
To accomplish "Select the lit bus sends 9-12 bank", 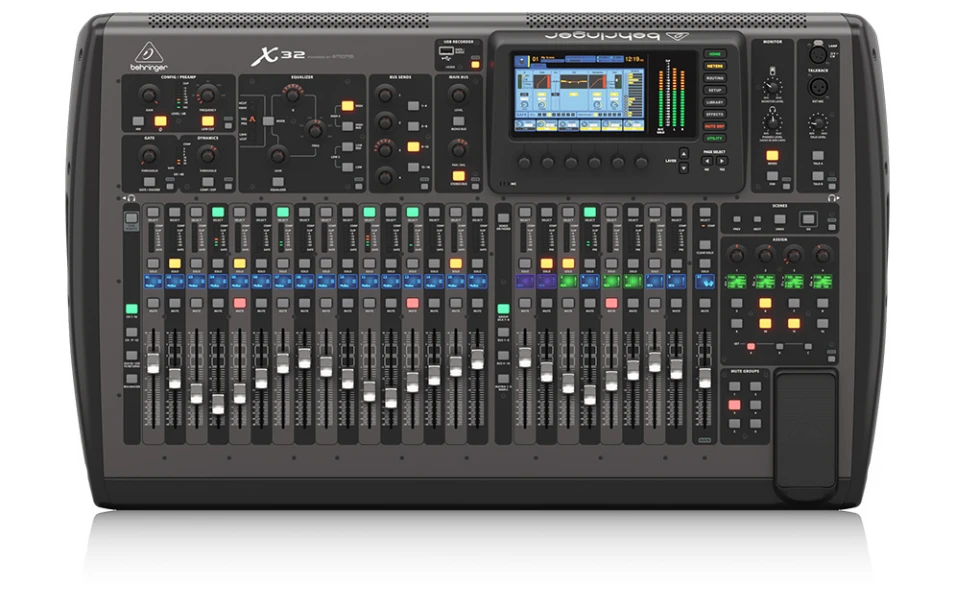I will (x=413, y=147).
